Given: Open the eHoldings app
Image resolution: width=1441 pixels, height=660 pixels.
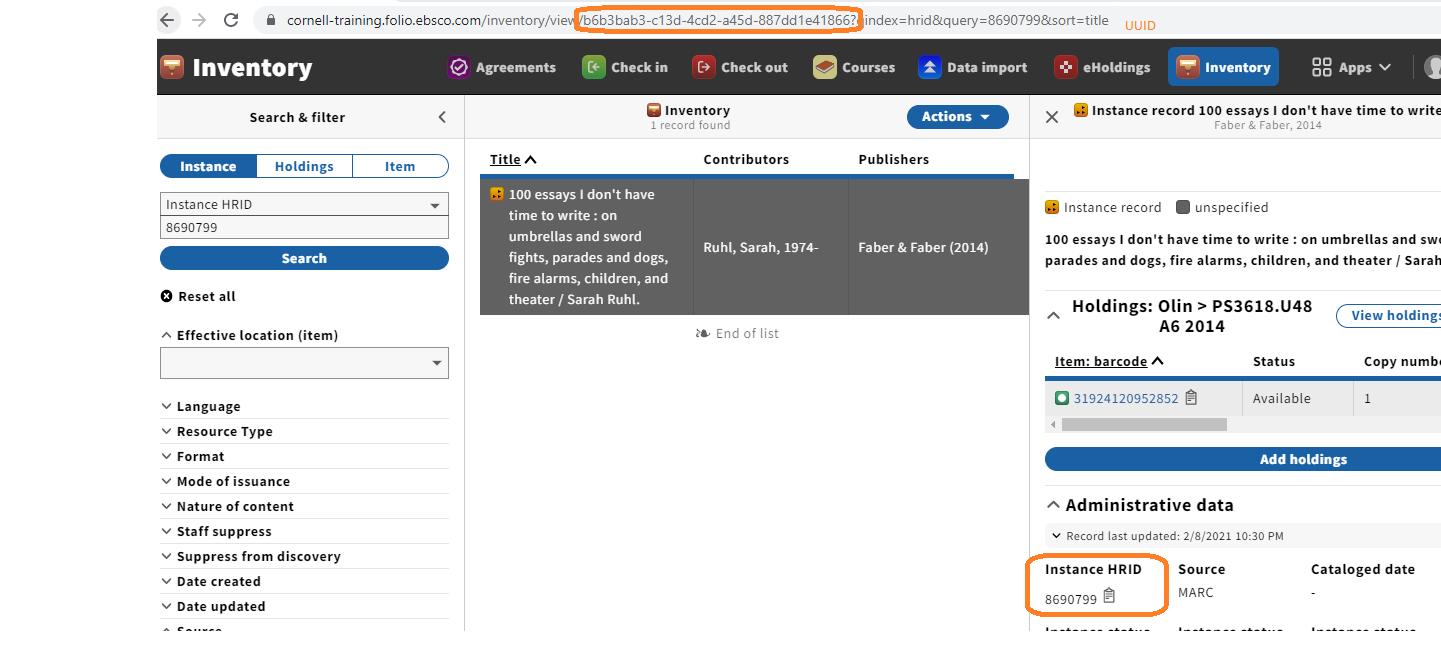Looking at the screenshot, I should pos(1102,67).
